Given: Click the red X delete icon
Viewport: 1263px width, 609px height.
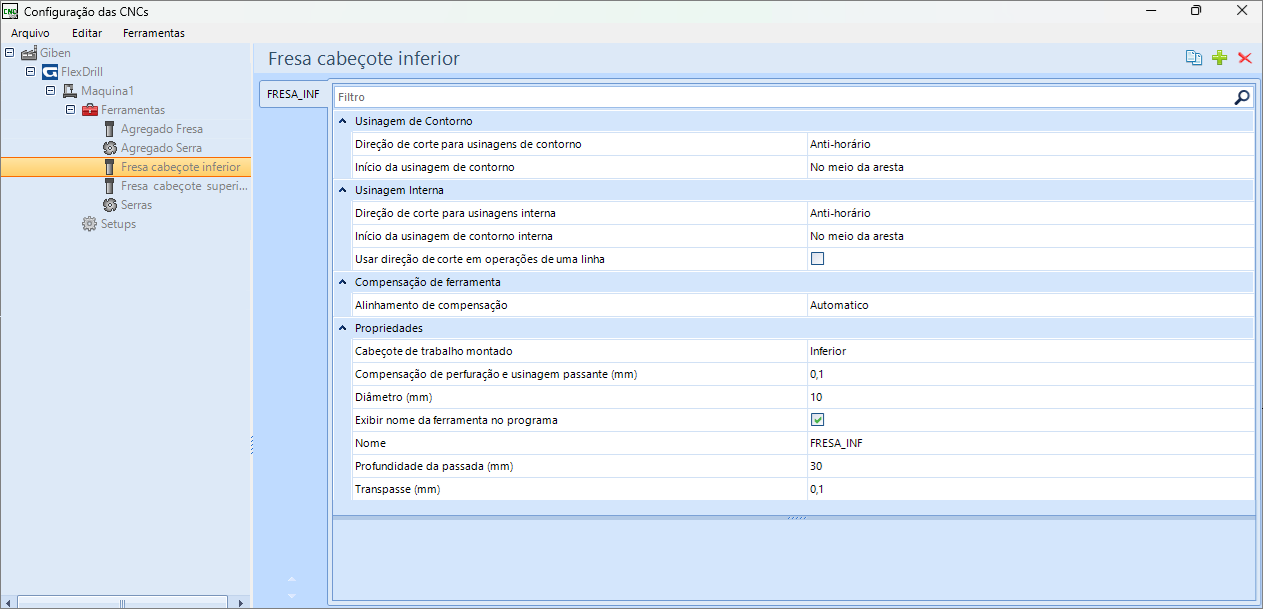Looking at the screenshot, I should pyautogui.click(x=1245, y=58).
